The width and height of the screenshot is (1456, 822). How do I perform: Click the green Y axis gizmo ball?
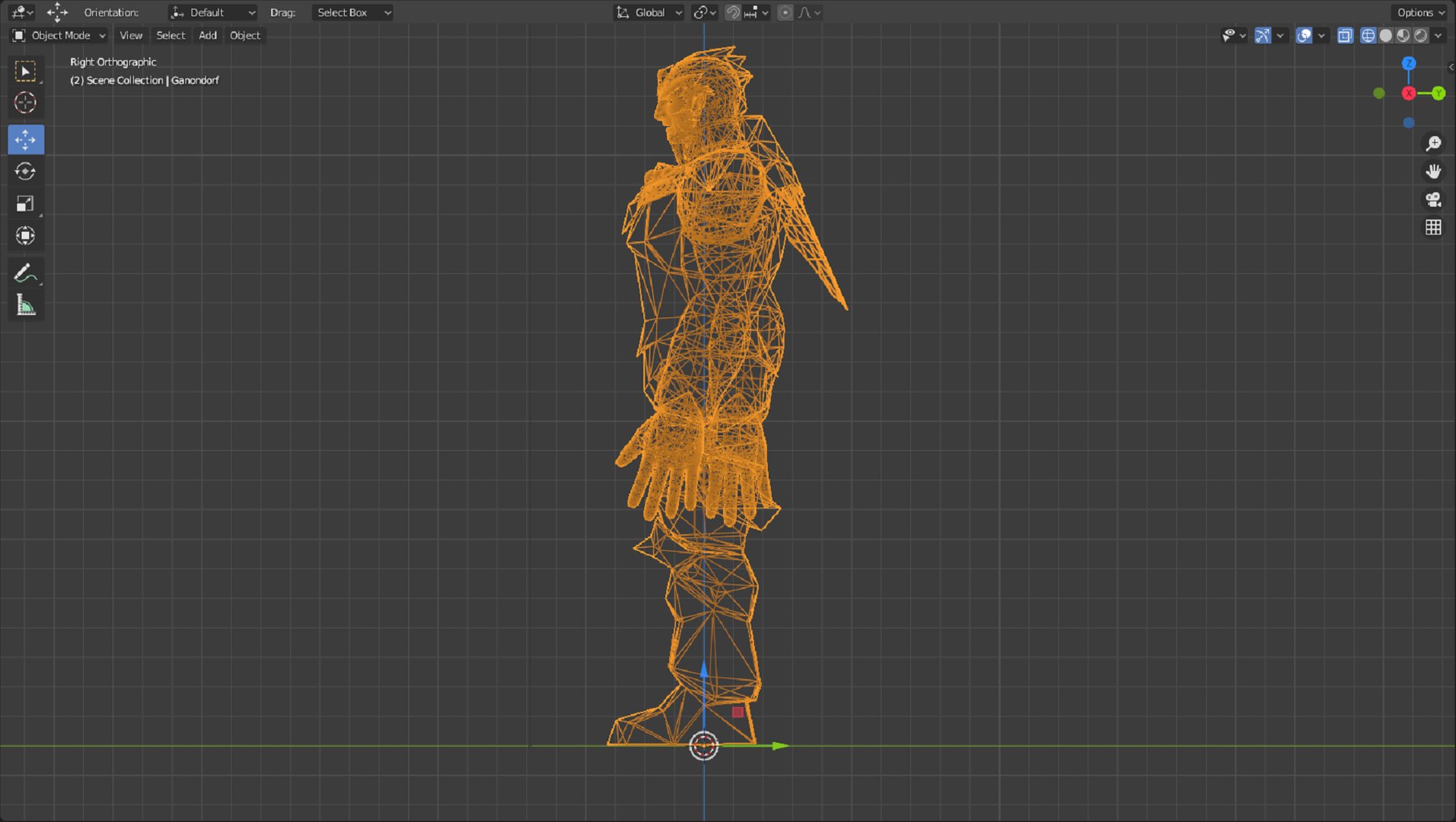tap(1438, 93)
